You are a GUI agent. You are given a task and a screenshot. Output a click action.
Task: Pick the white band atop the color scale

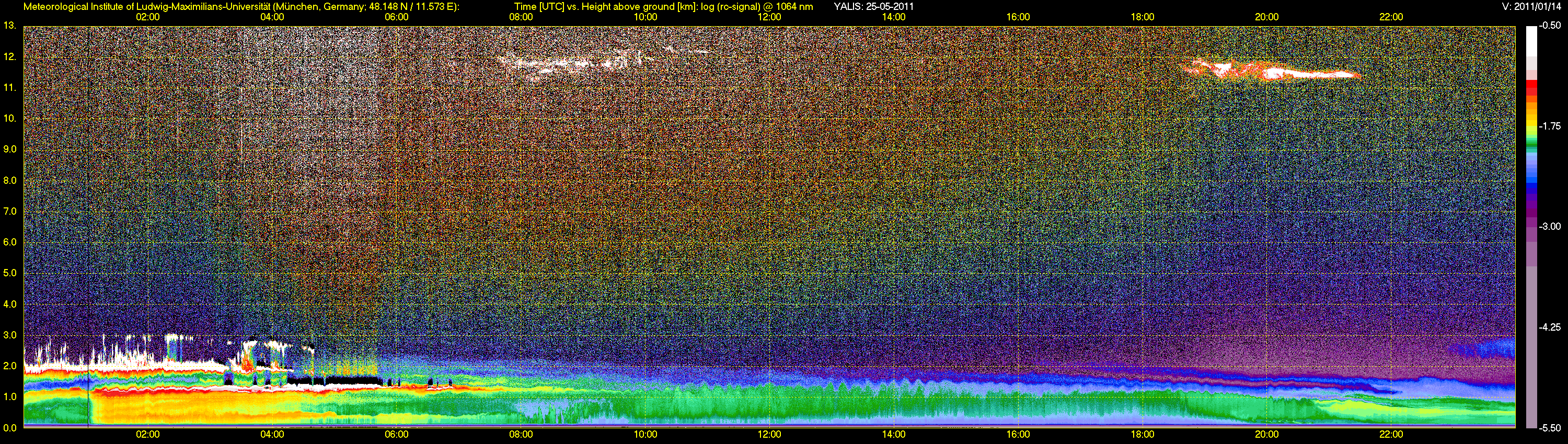(1531, 41)
